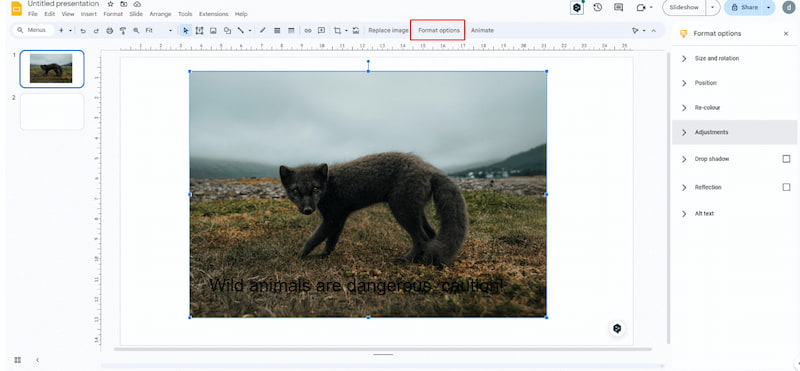Click the Zoom magnifier tool

(x=136, y=31)
